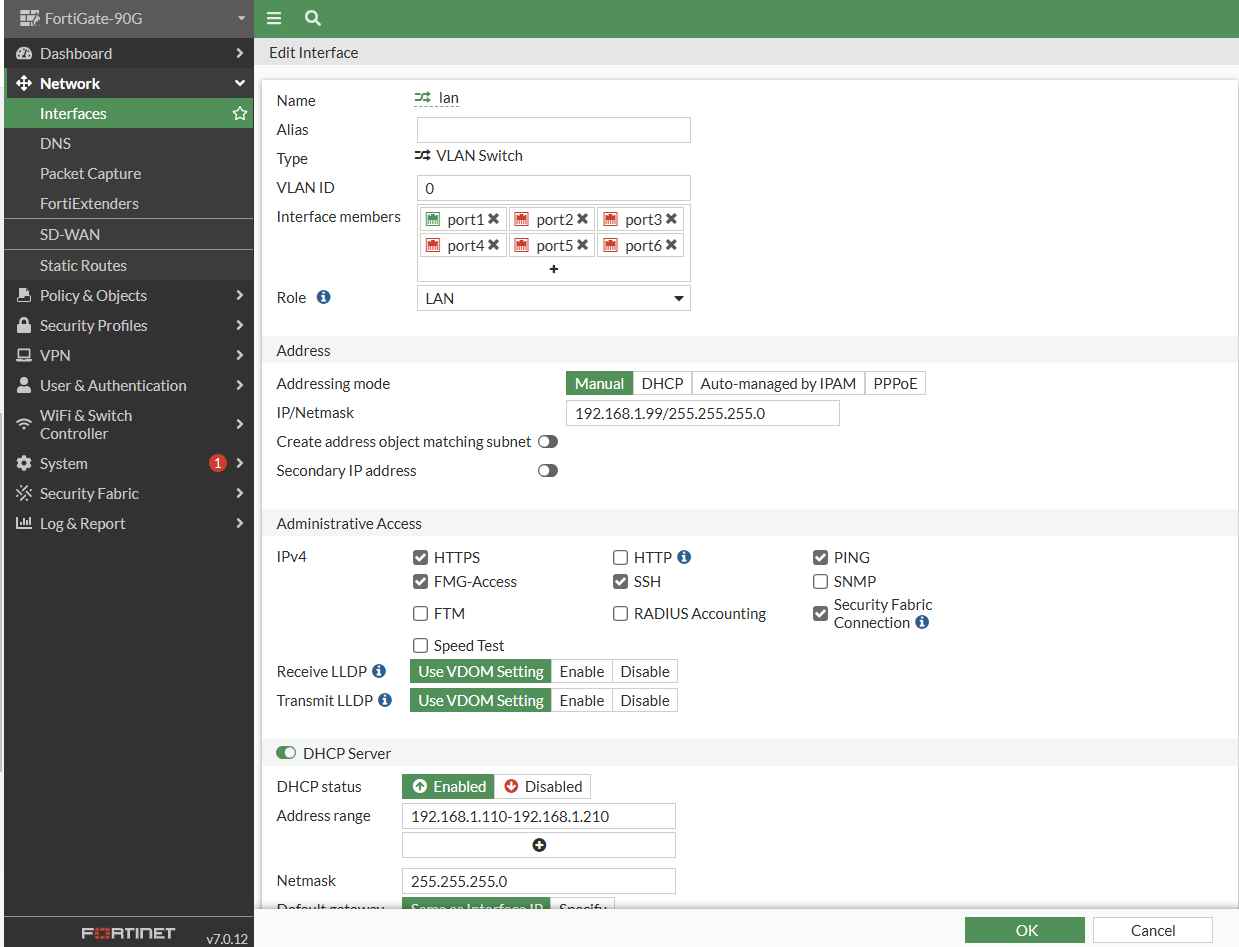Viewport: 1239px width, 947px height.
Task: Click the System gear icon
Action: [x=24, y=463]
